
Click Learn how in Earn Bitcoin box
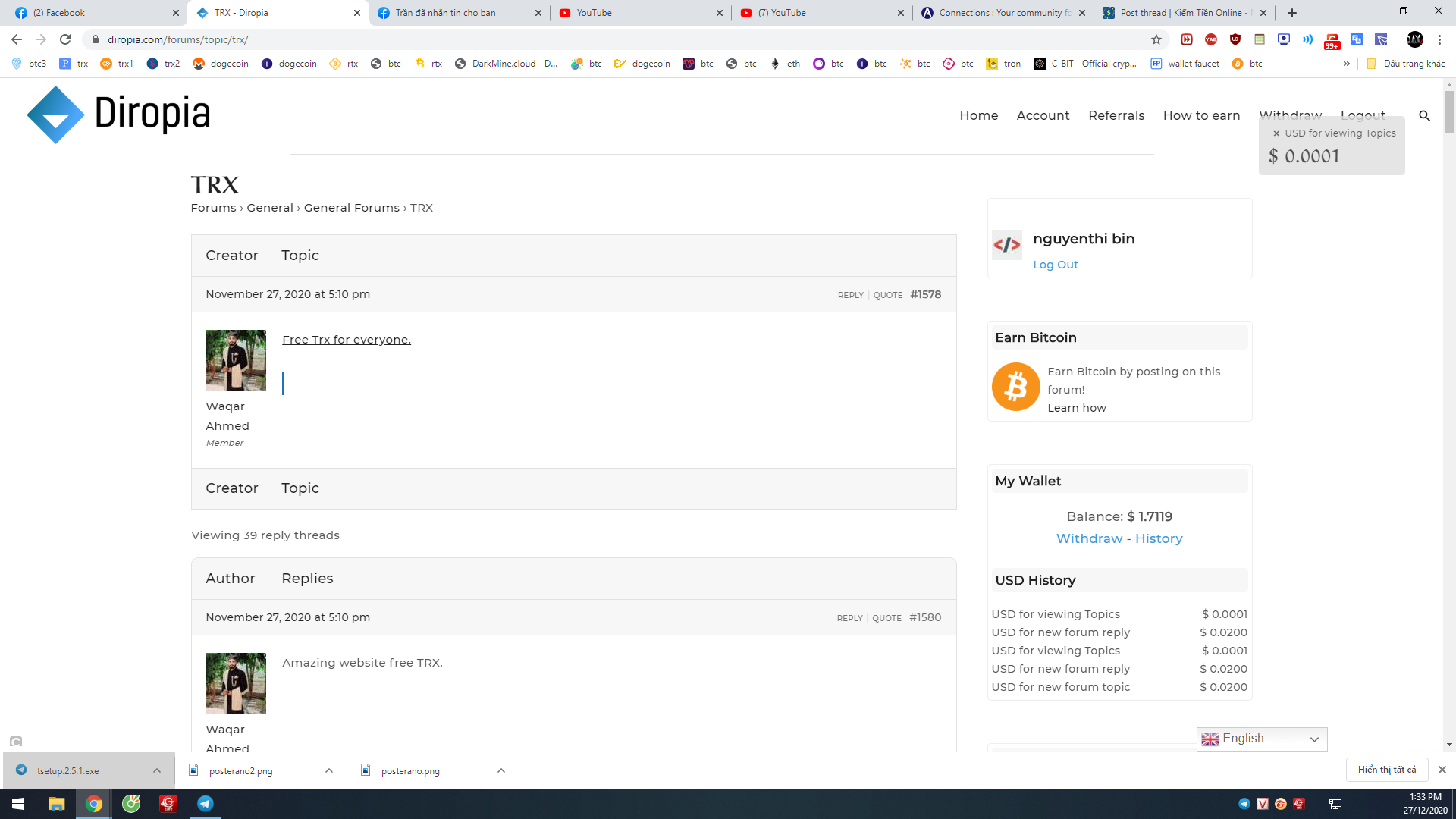[x=1076, y=408]
